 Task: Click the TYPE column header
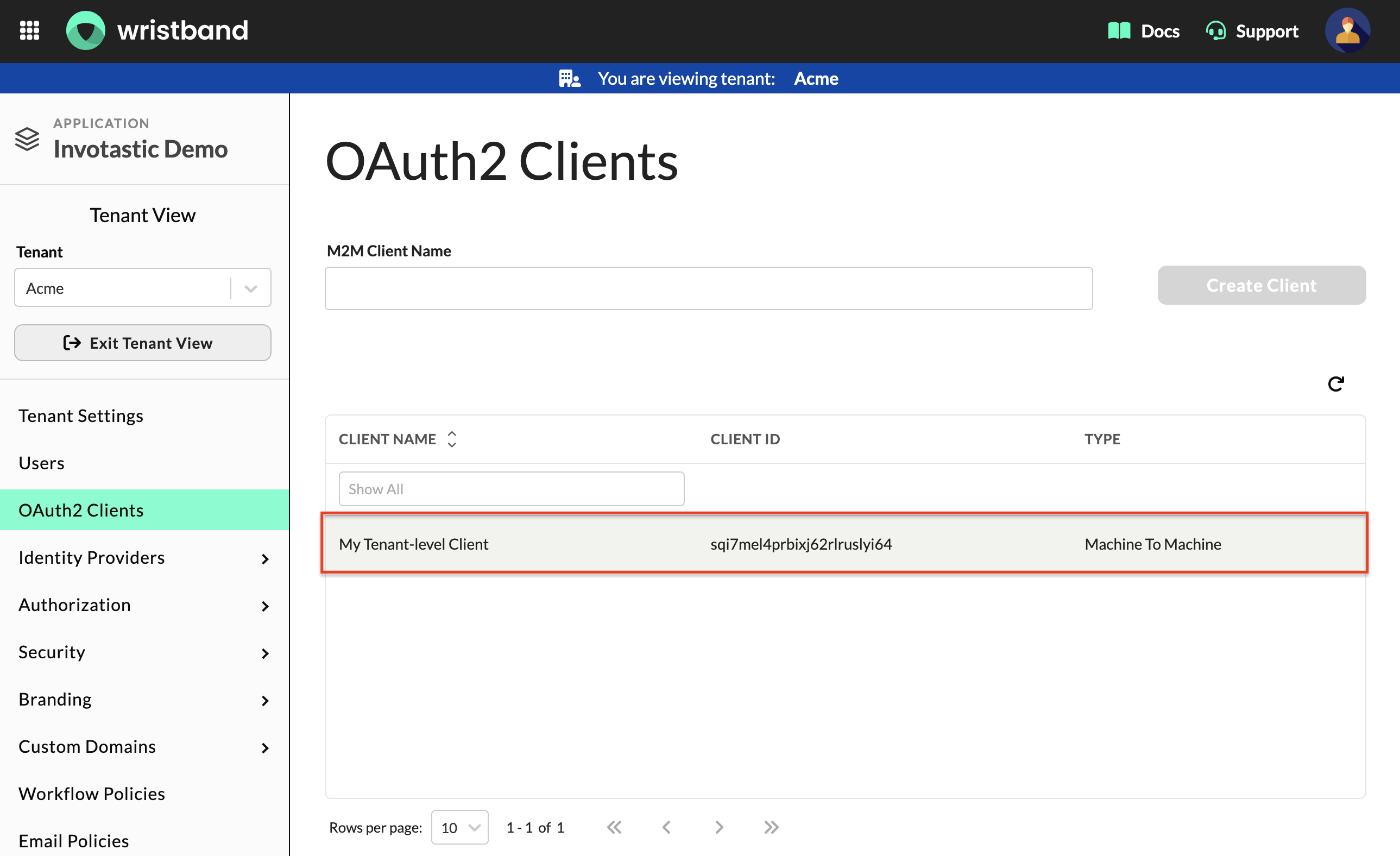click(1102, 439)
